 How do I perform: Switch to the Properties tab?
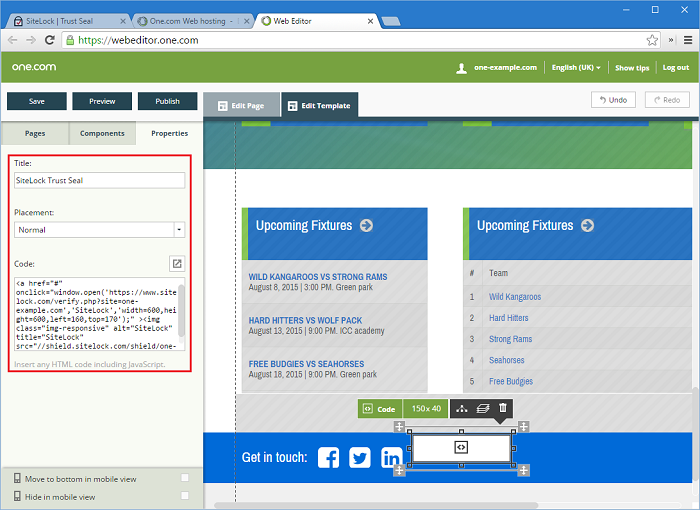(169, 133)
